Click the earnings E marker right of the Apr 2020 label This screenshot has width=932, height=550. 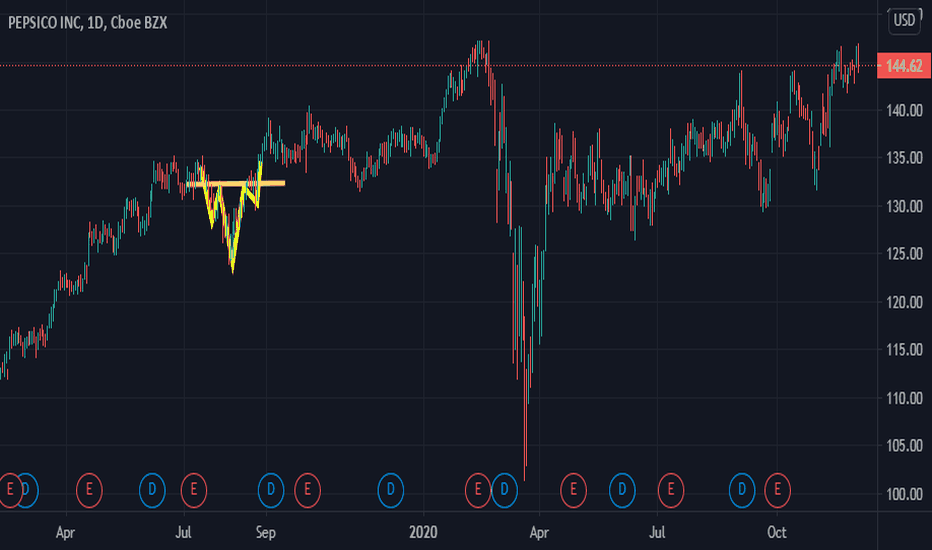click(574, 490)
